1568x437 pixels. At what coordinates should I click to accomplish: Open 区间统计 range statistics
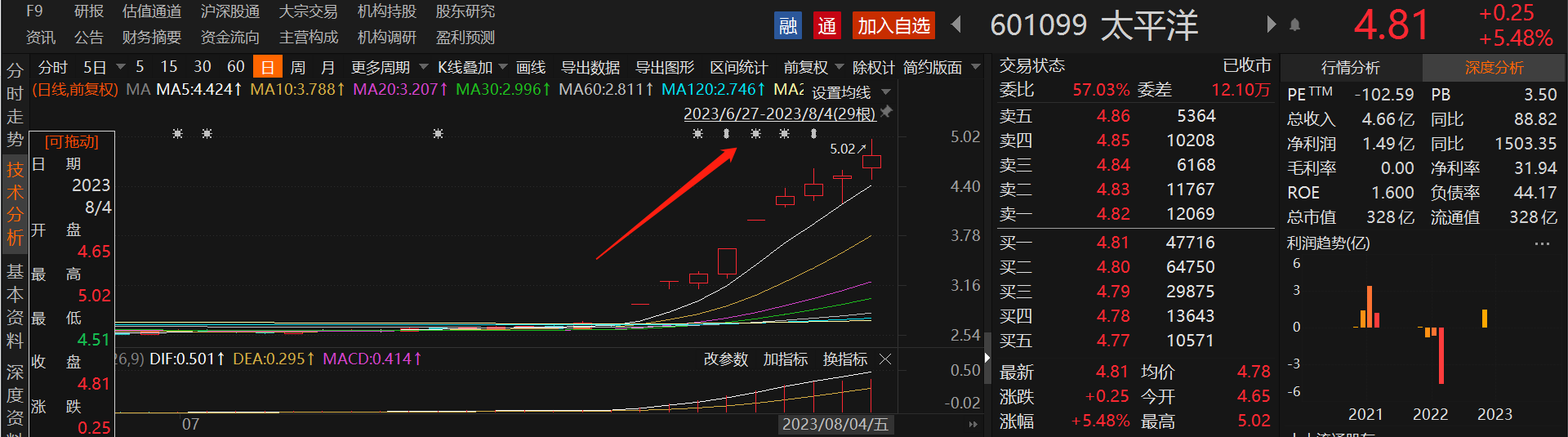tap(739, 67)
